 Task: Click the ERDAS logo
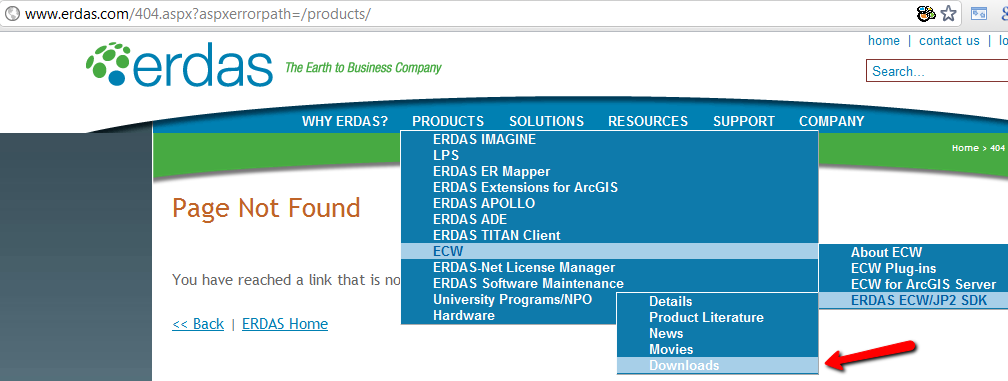(179, 64)
